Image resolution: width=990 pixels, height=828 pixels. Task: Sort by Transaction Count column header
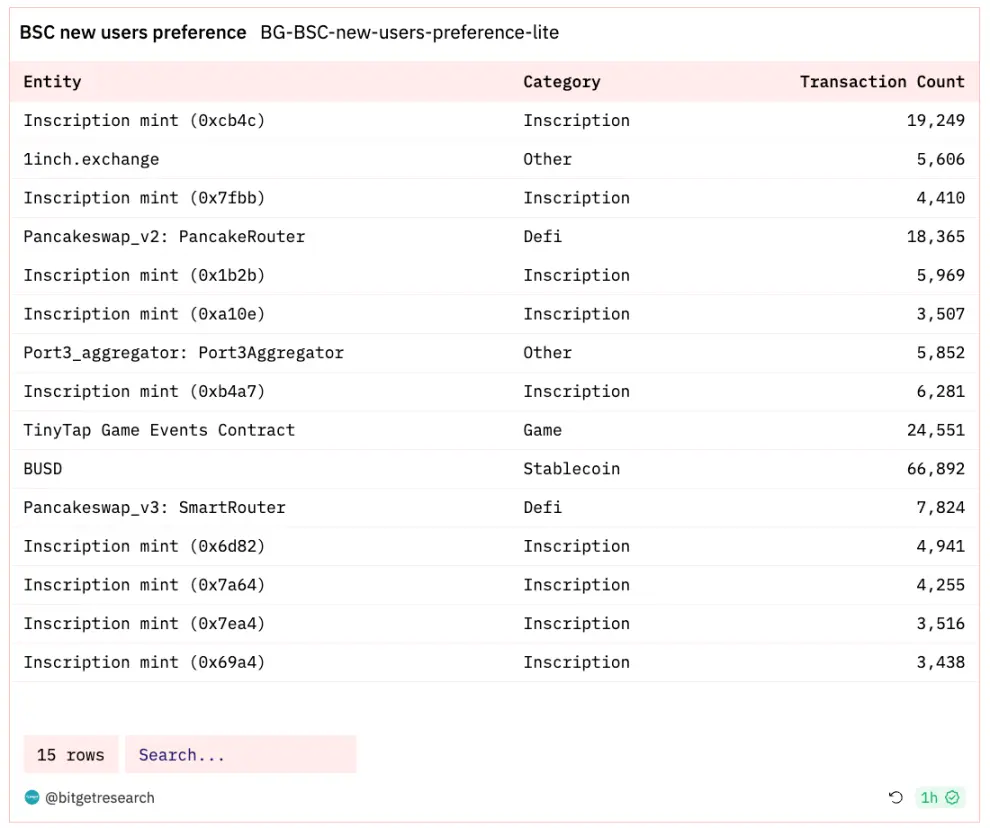(881, 82)
